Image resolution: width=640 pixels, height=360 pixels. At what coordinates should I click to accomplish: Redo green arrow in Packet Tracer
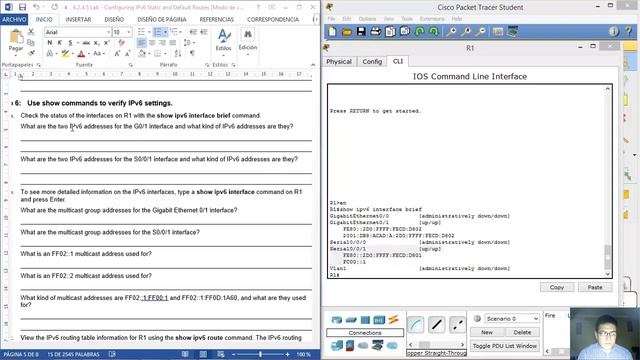click(433, 31)
